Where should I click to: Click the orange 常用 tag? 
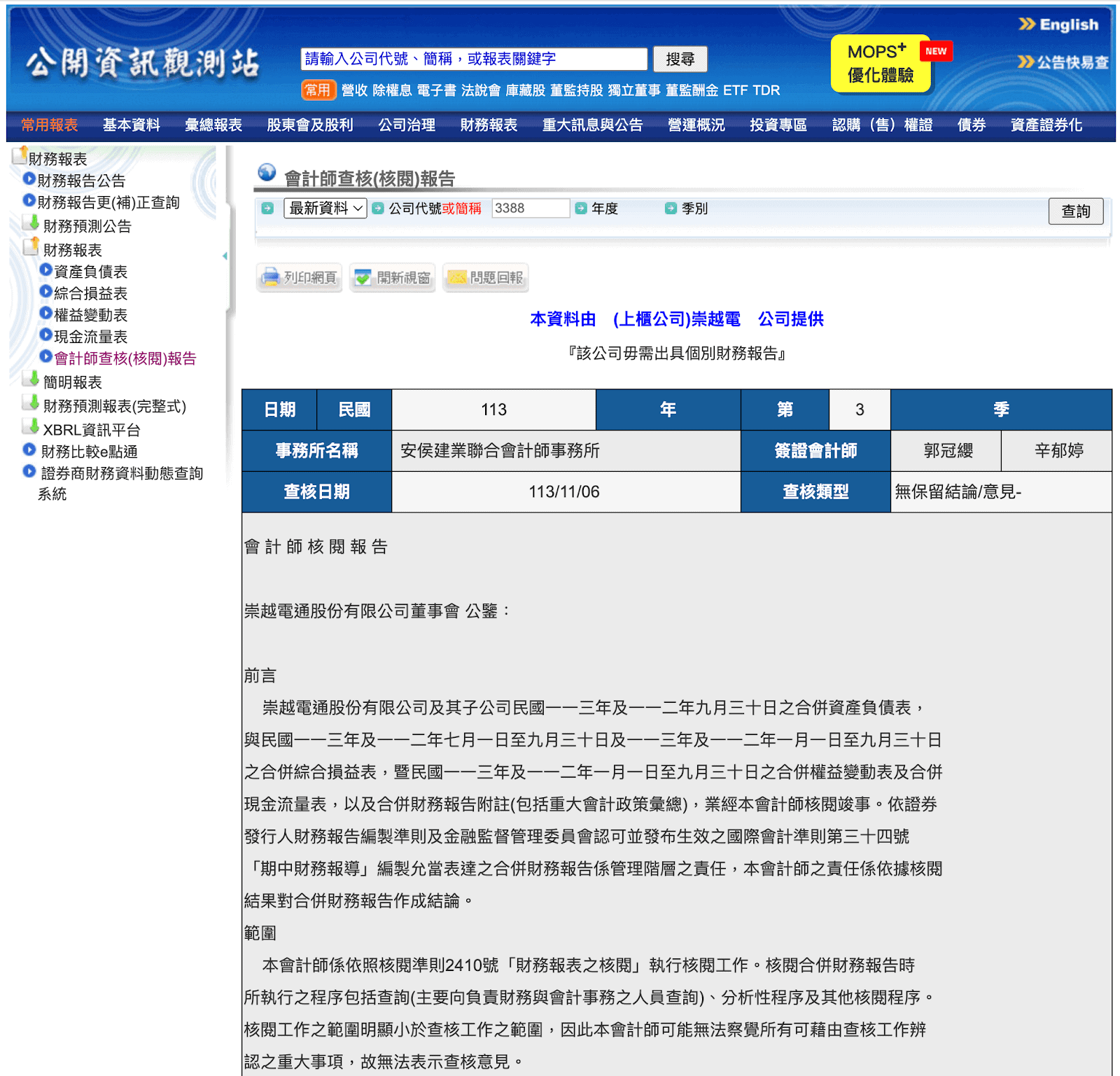(x=318, y=90)
